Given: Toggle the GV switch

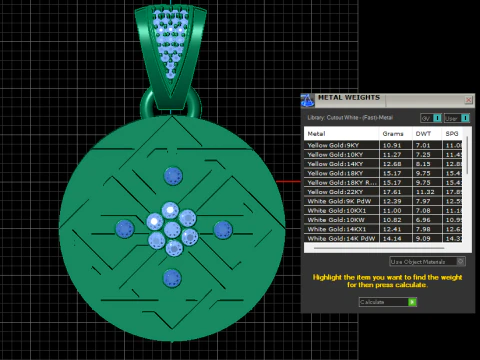Looking at the screenshot, I should pyautogui.click(x=431, y=118).
